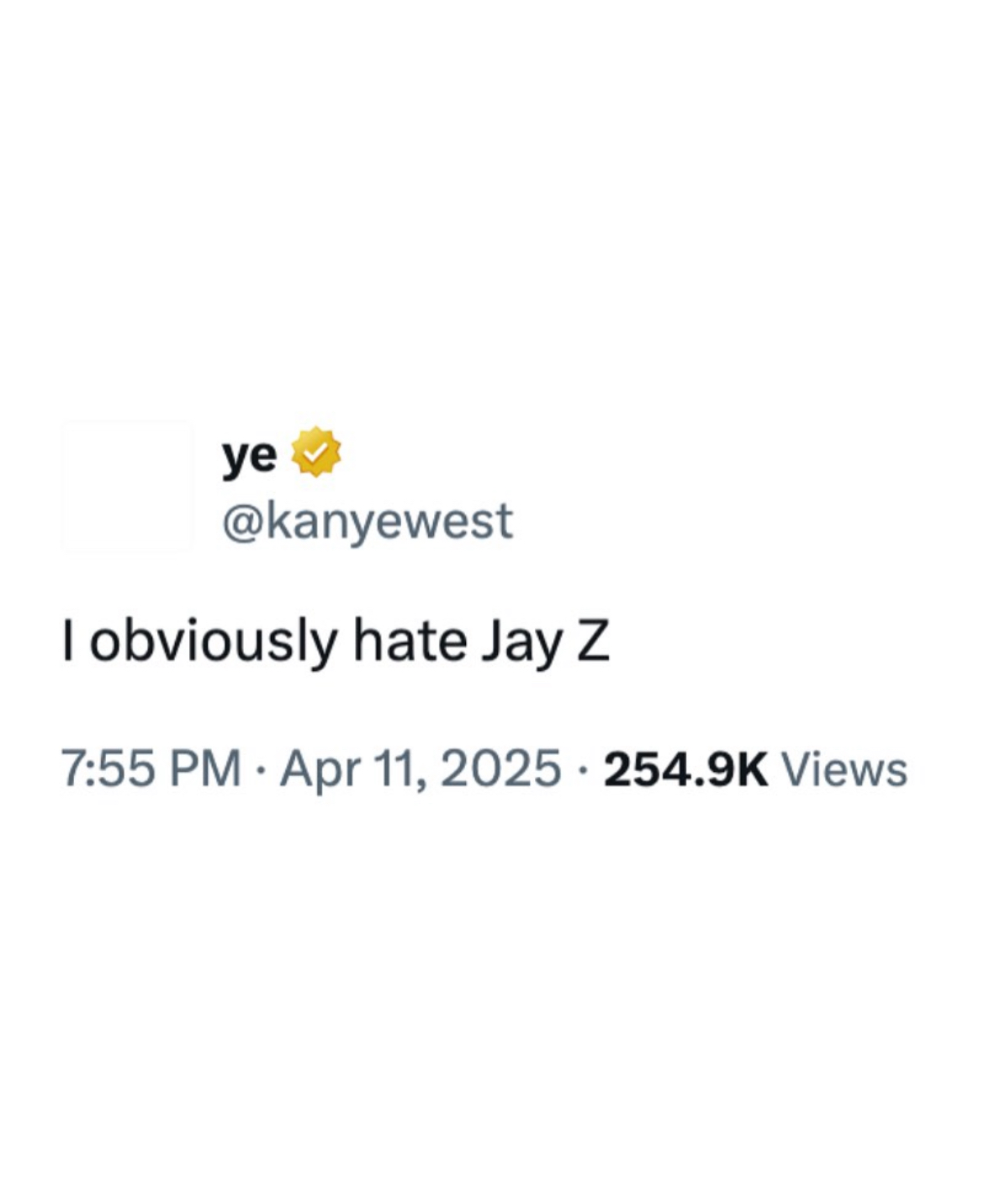Click the bold 254.9K view count
This screenshot has width=984, height=1204.
coord(685,768)
